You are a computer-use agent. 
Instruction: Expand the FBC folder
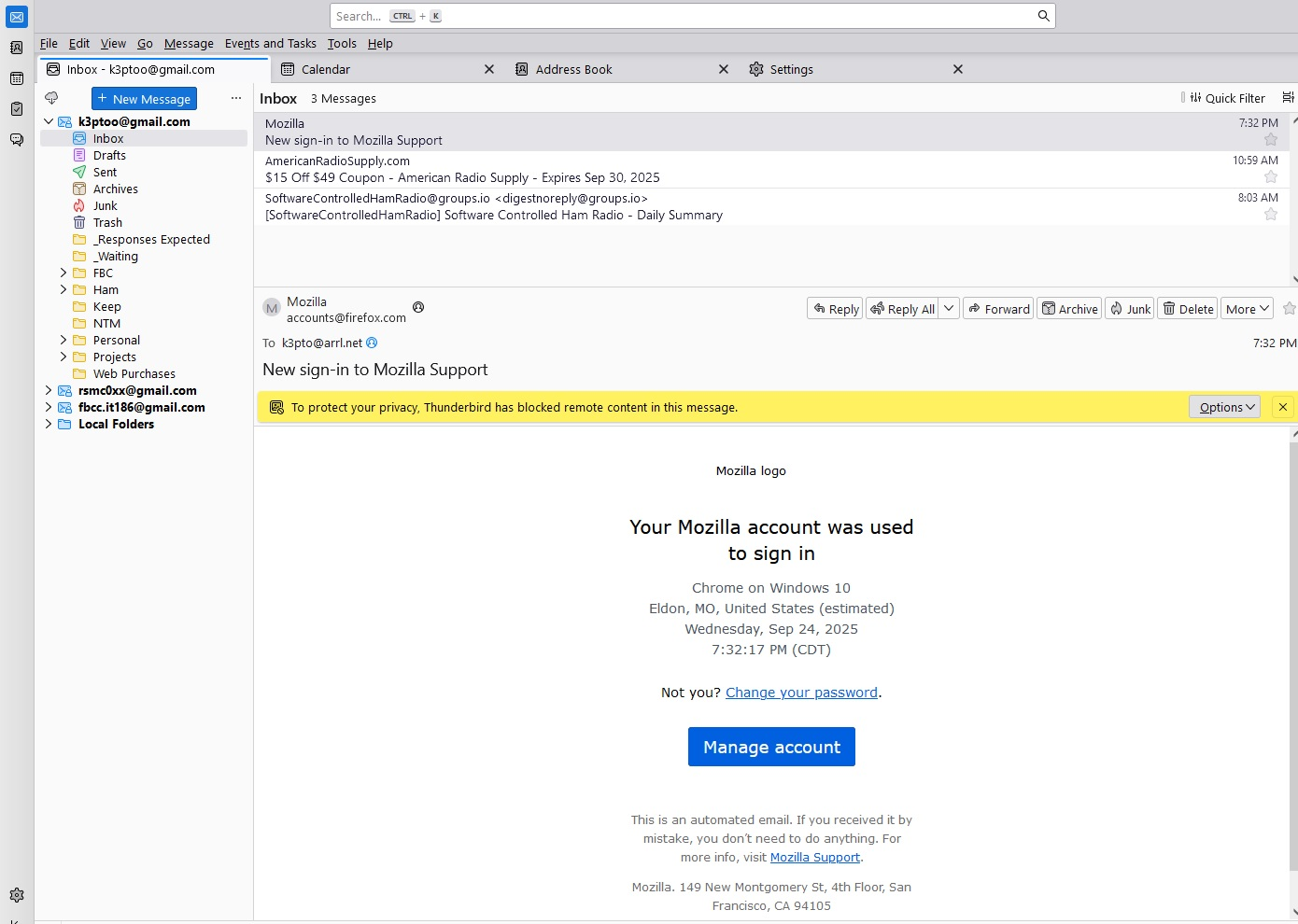(x=63, y=273)
